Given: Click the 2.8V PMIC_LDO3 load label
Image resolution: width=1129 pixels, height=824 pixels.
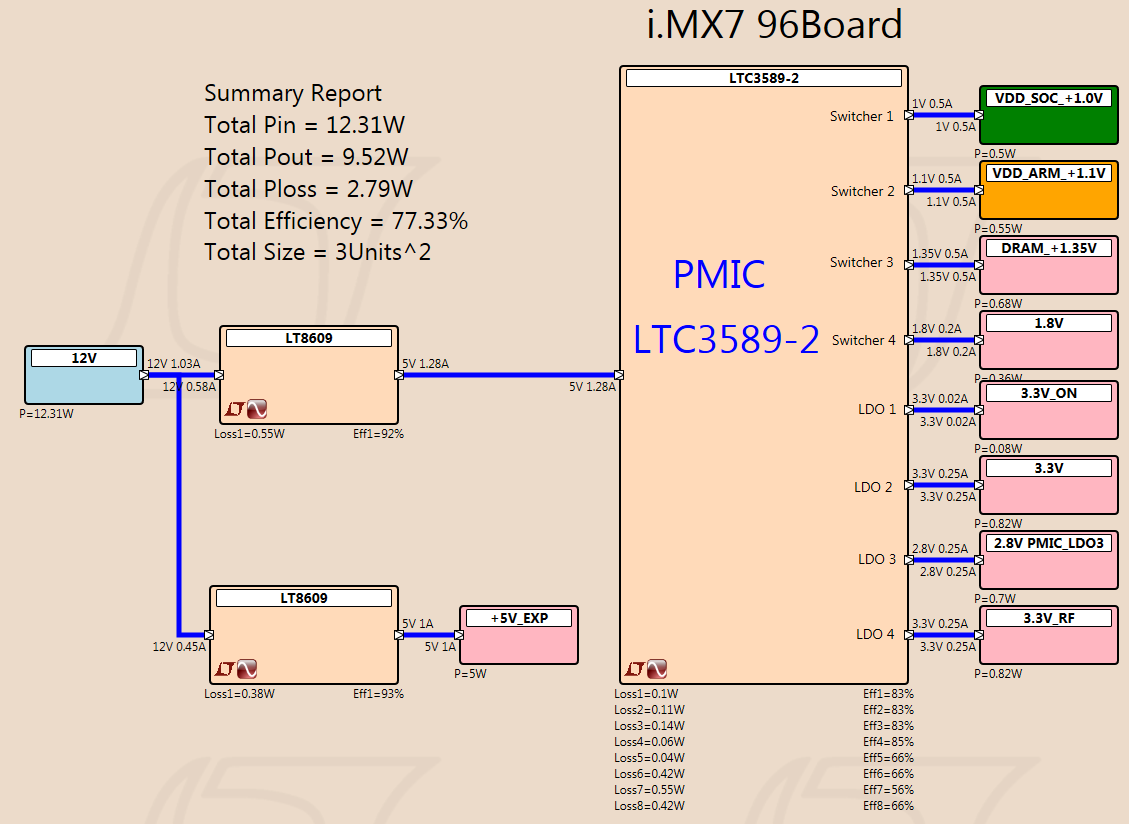Looking at the screenshot, I should pyautogui.click(x=1049, y=543).
